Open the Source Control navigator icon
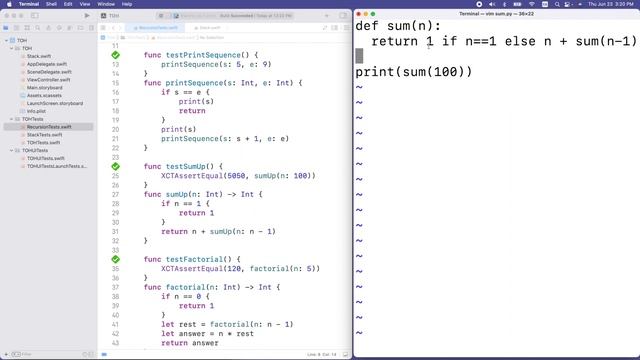The height and width of the screenshot is (360, 640). [16, 28]
